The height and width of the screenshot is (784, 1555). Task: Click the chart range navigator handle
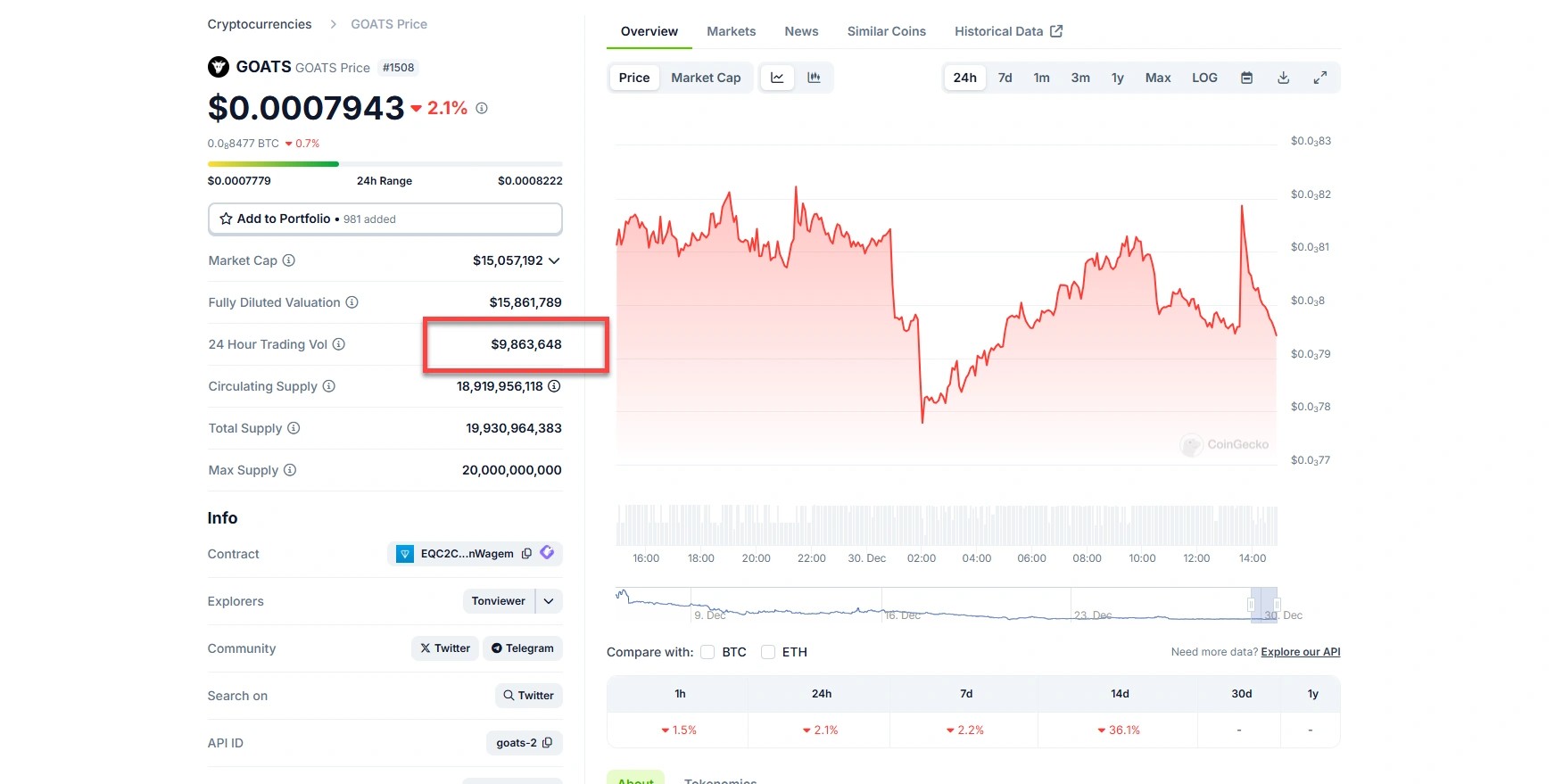click(x=1252, y=605)
